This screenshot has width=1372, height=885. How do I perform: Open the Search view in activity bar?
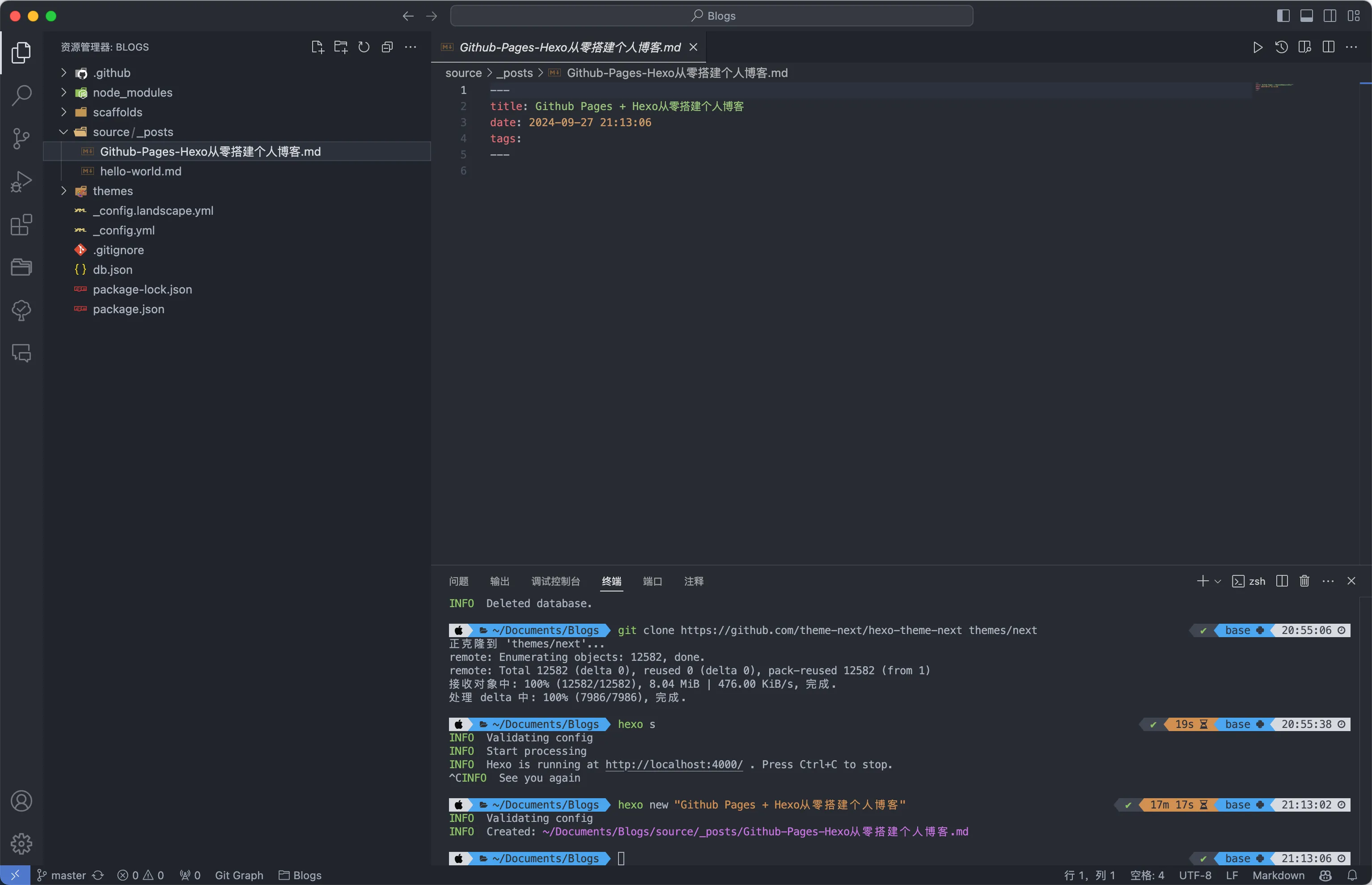pos(21,95)
